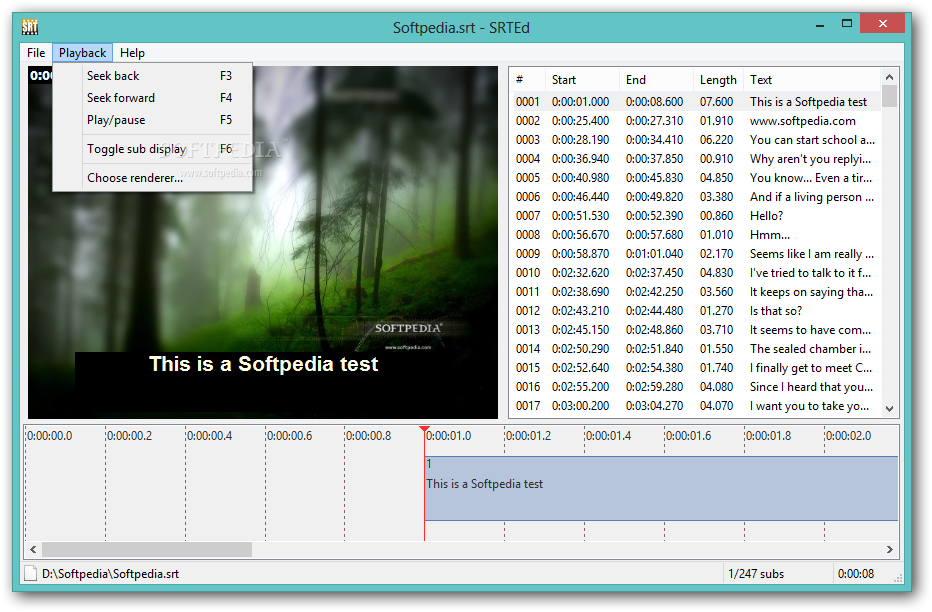This screenshot has height=612, width=932.
Task: Click the '1/247 subs' status bar entry
Action: click(x=756, y=574)
